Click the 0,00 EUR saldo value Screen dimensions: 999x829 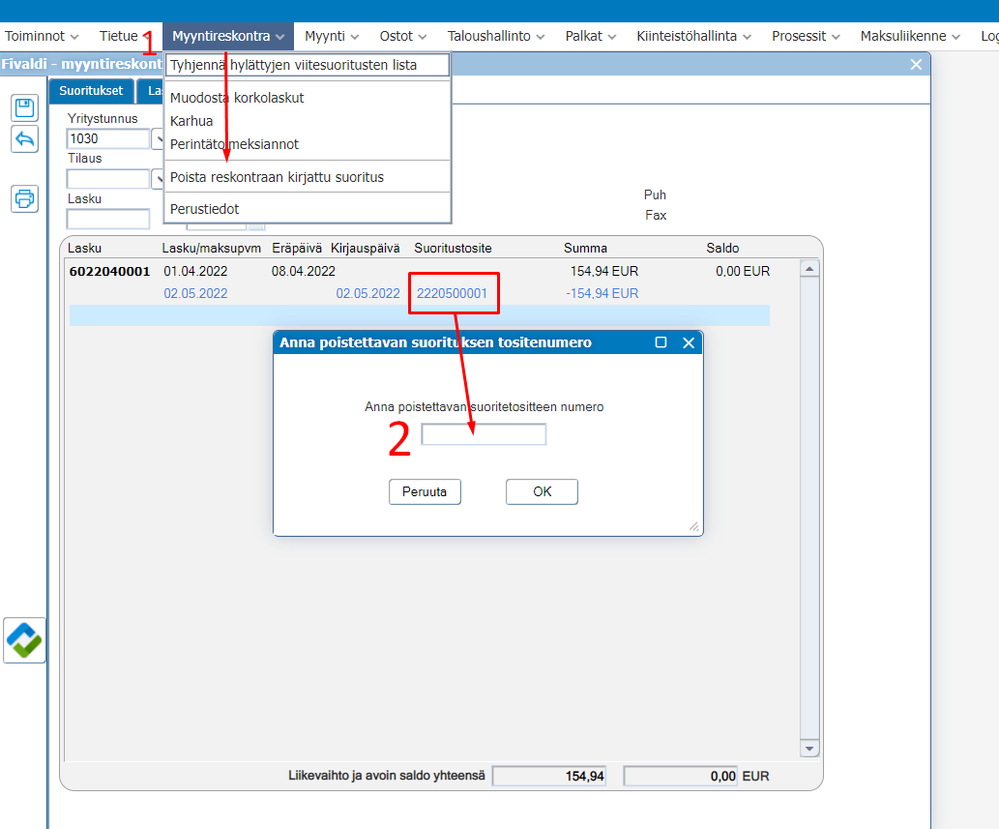[x=743, y=271]
